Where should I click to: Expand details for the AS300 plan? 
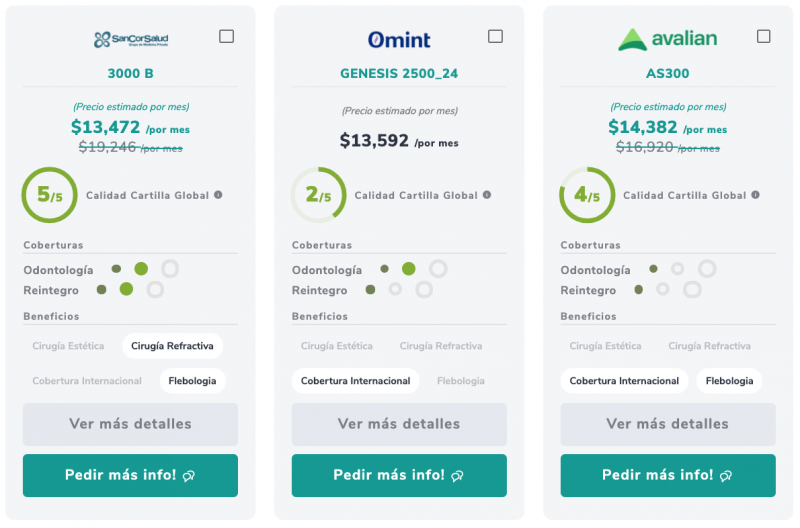pos(667,424)
